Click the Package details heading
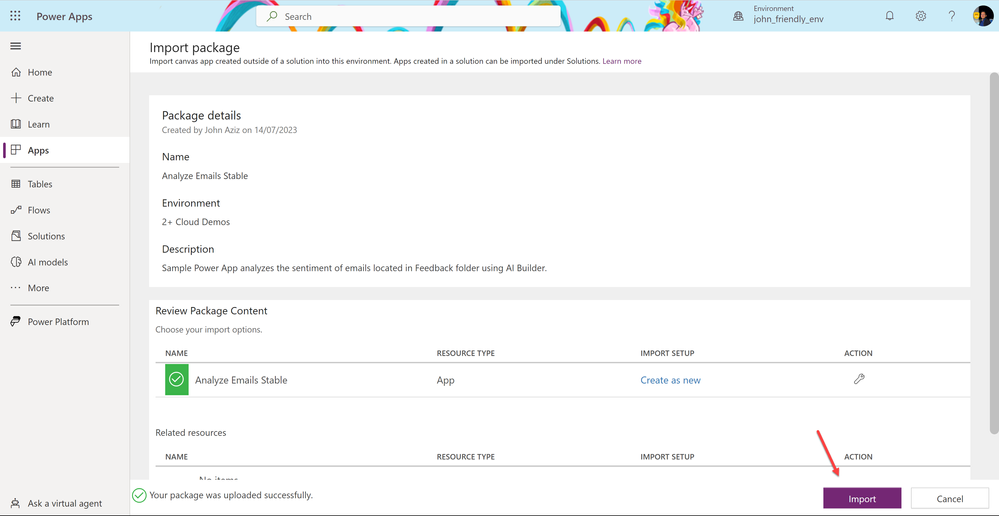 pos(201,116)
